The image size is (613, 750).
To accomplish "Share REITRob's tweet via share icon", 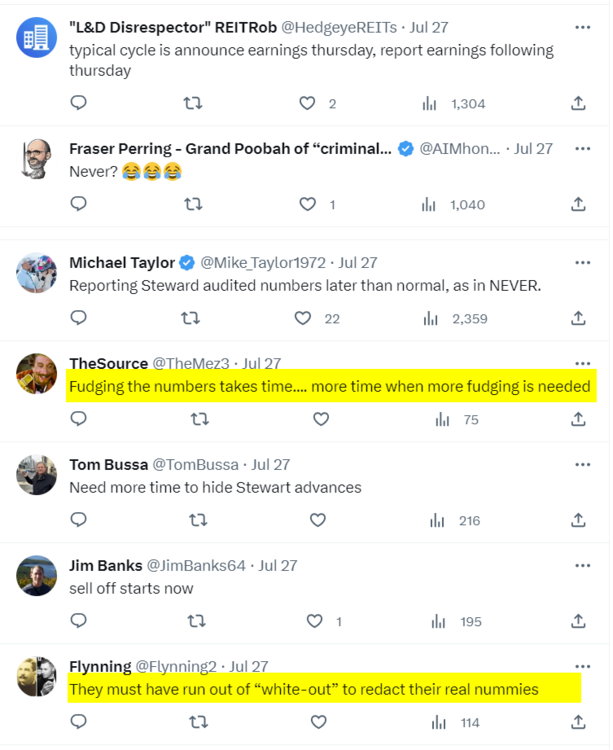I will point(578,103).
